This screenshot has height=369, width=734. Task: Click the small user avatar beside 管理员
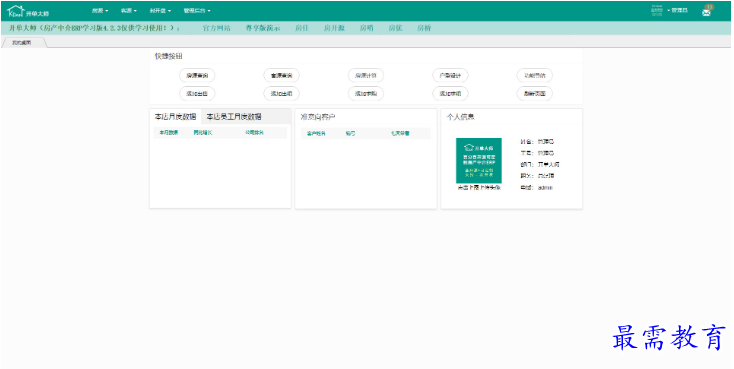pos(657,11)
